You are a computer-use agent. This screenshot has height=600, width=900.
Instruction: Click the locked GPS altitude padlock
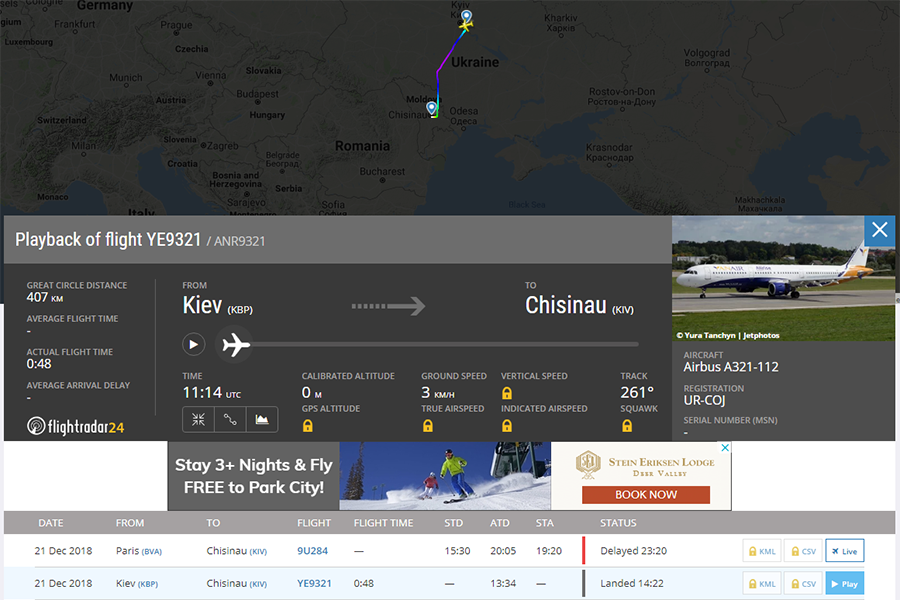click(307, 426)
